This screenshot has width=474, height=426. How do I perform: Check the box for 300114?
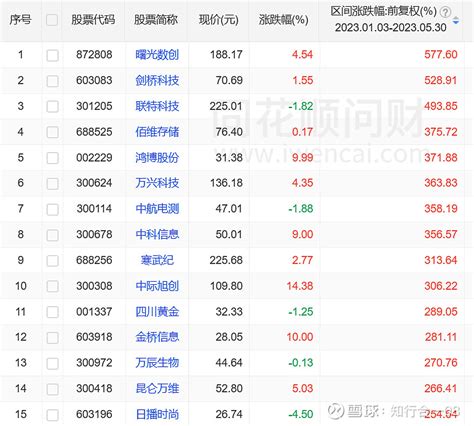(x=52, y=209)
